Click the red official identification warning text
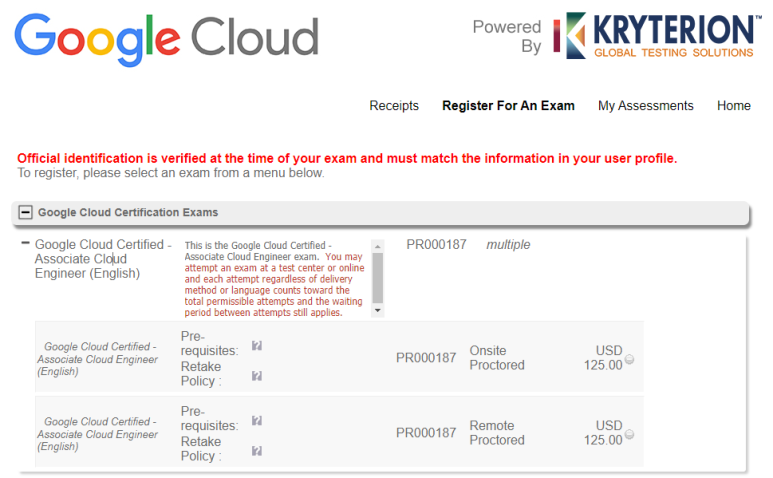The width and height of the screenshot is (773, 478). coord(347,158)
